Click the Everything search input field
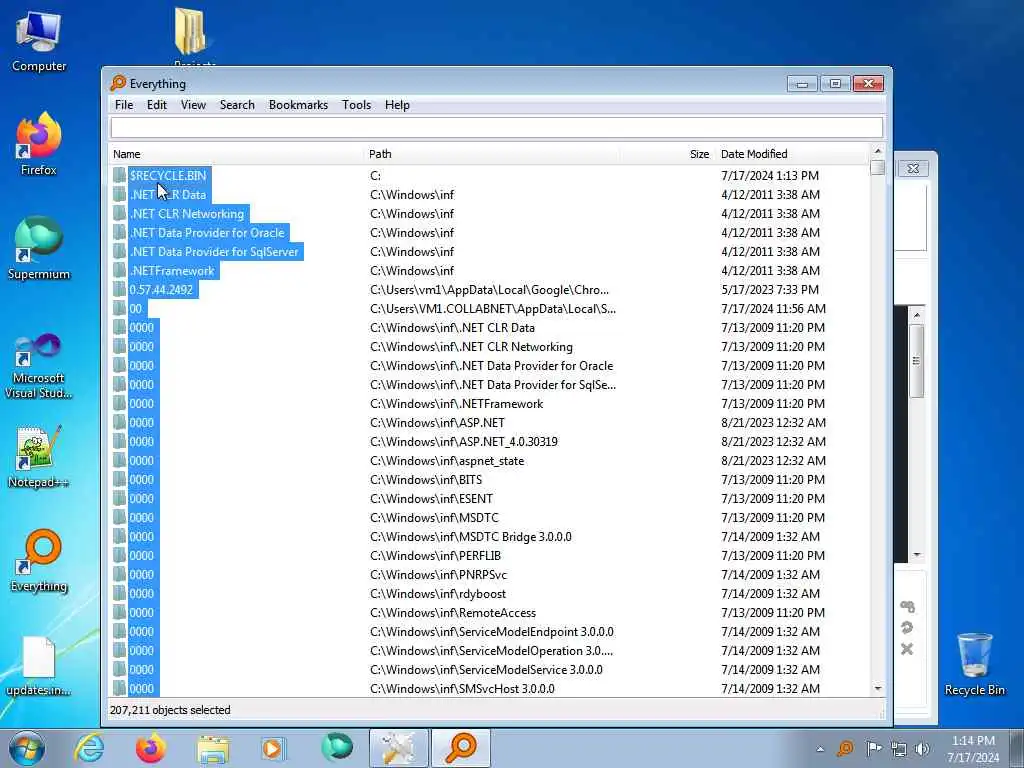 (496, 127)
